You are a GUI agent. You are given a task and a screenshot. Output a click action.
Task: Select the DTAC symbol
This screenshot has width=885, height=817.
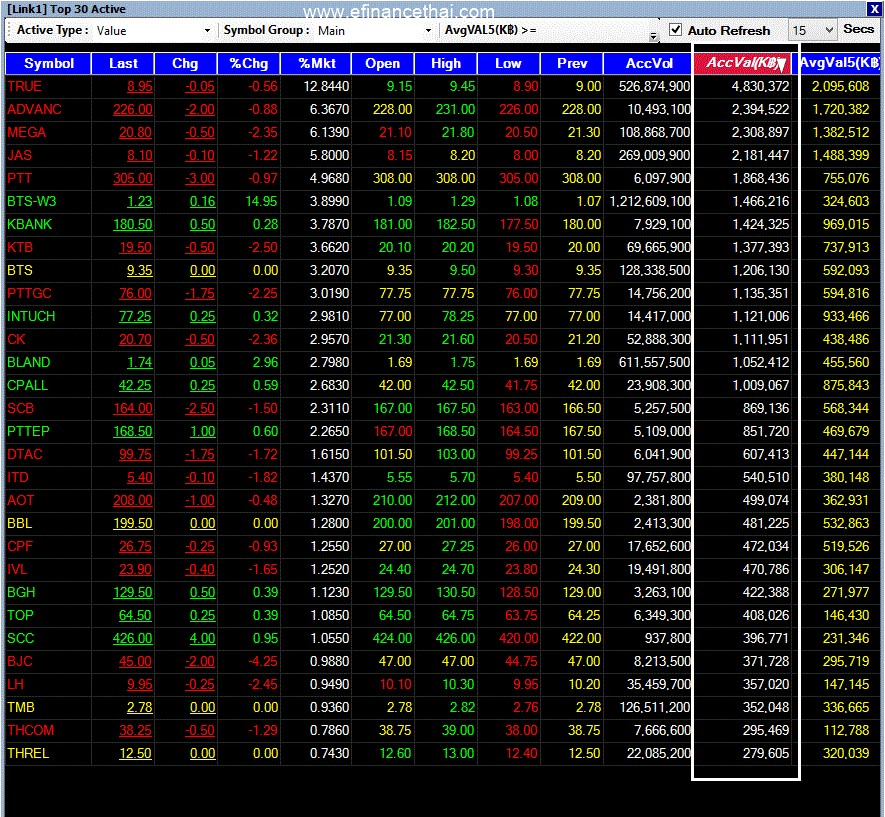pyautogui.click(x=25, y=454)
